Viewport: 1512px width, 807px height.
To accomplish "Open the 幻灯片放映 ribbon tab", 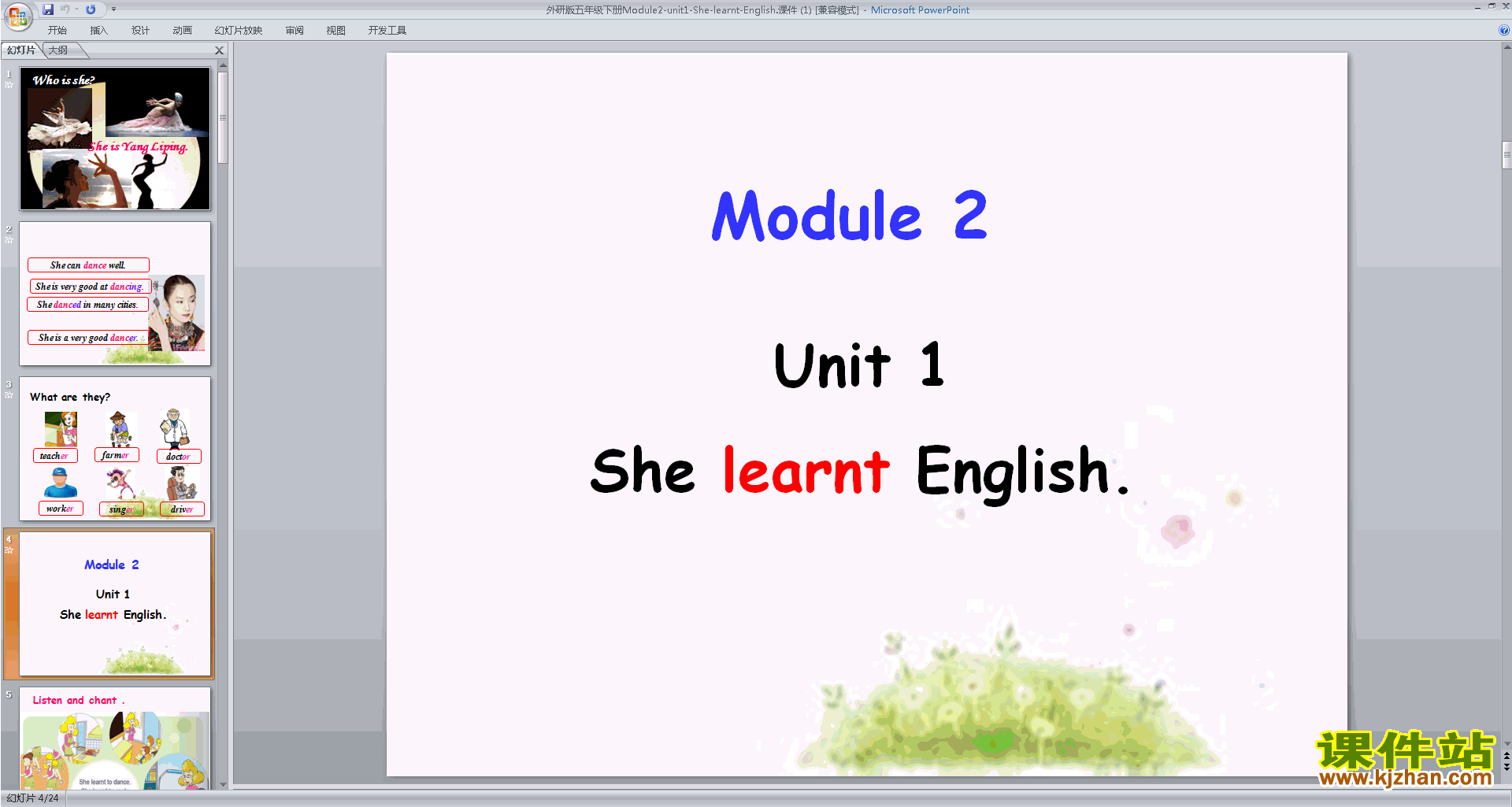I will pyautogui.click(x=239, y=31).
